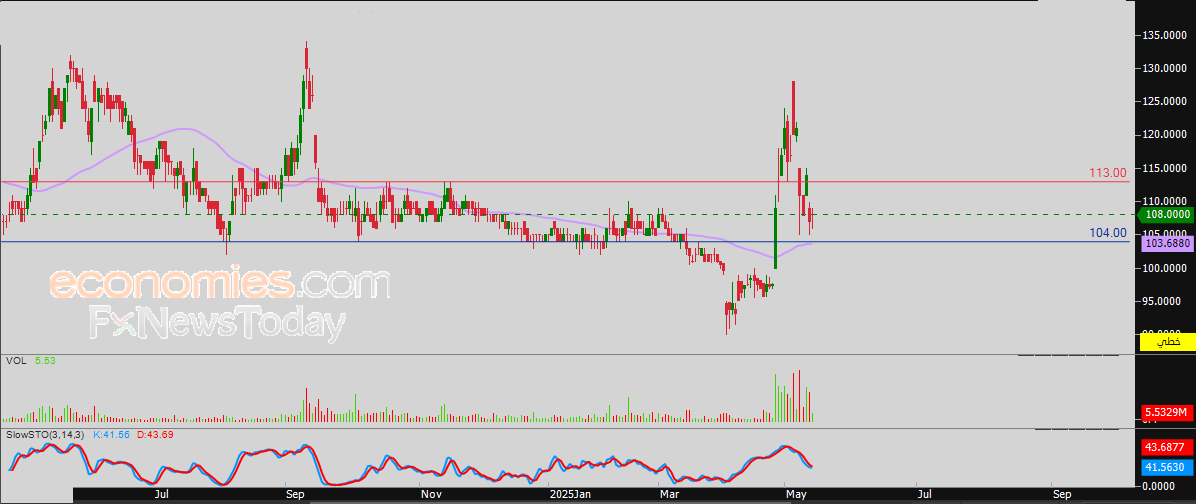Click the K:41.56 stochastic value
Screen dimensions: 1196x504
pos(112,435)
